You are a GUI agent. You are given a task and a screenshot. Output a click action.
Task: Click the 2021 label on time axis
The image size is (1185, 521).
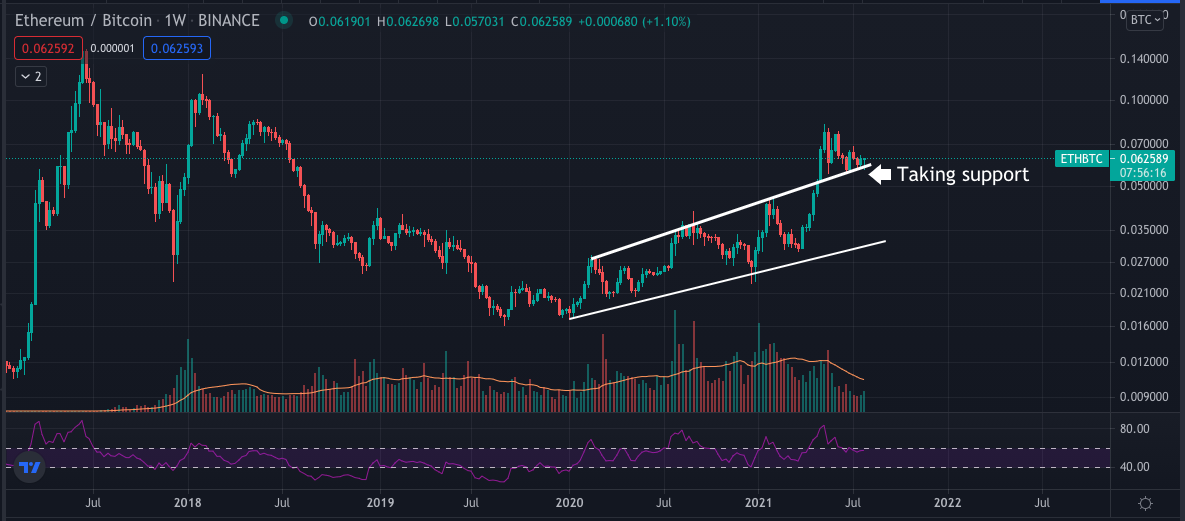pyautogui.click(x=757, y=502)
